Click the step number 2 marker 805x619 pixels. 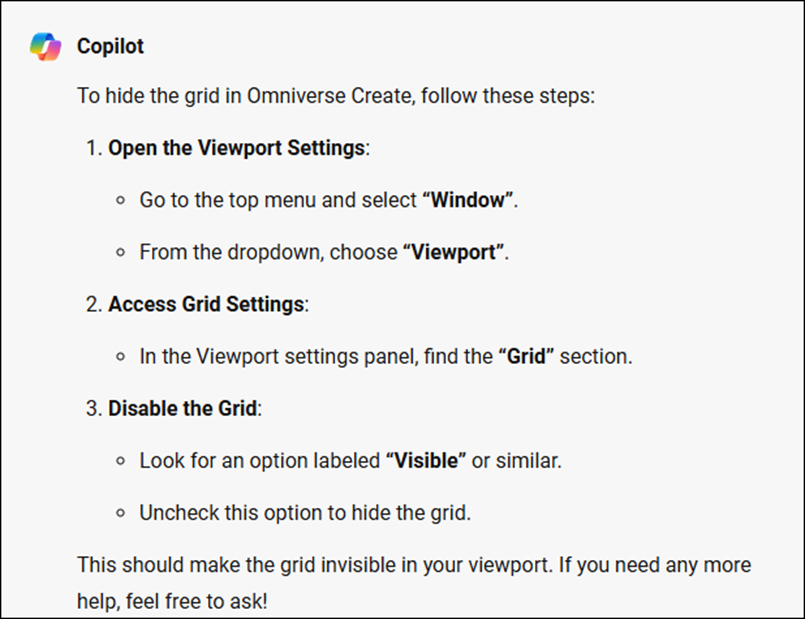click(x=94, y=304)
